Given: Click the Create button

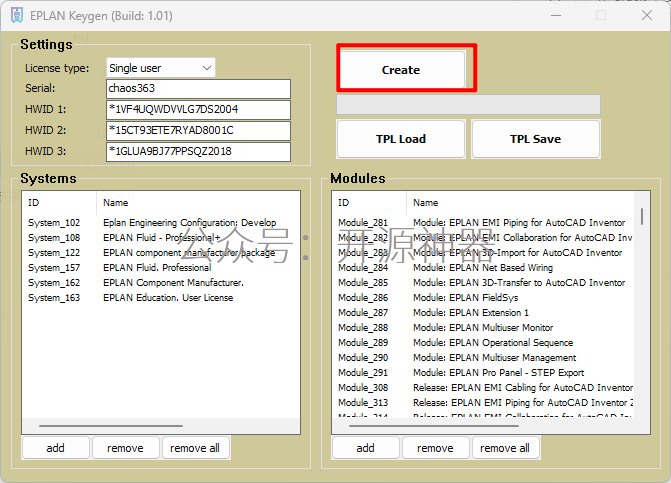Looking at the screenshot, I should [x=401, y=69].
